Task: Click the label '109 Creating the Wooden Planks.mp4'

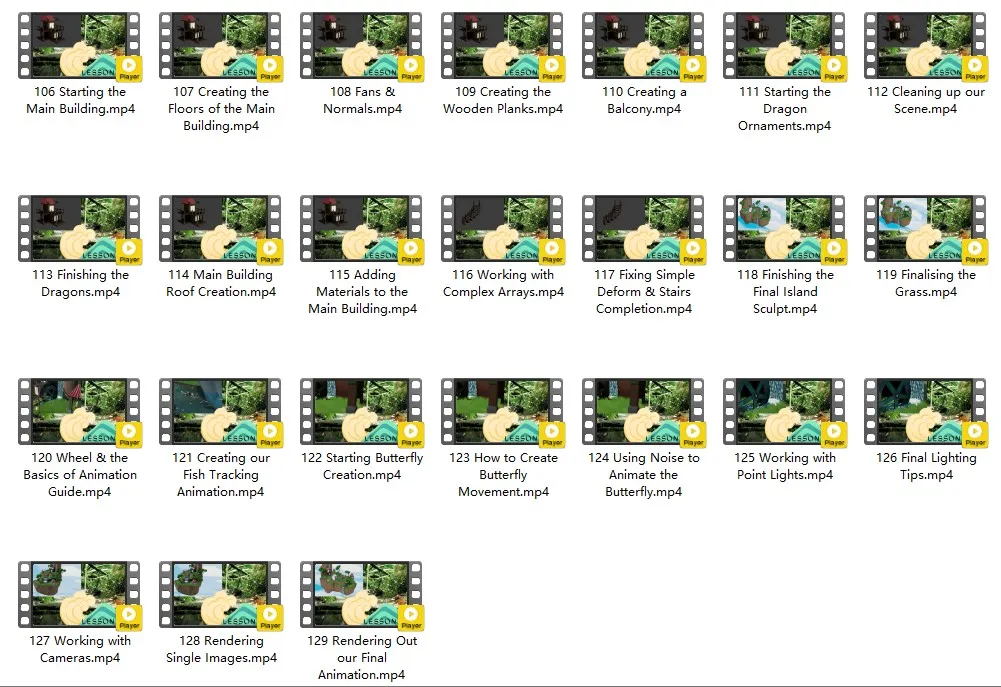Action: click(x=503, y=100)
